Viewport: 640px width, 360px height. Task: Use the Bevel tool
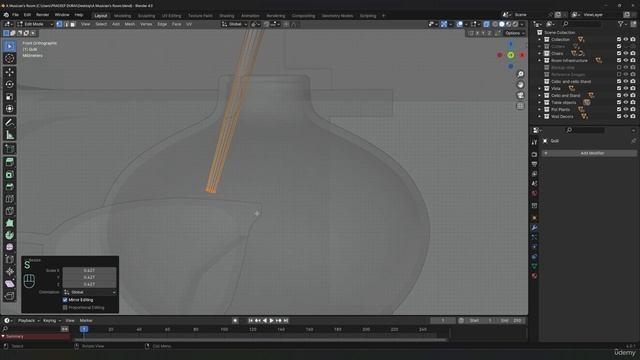pos(9,187)
